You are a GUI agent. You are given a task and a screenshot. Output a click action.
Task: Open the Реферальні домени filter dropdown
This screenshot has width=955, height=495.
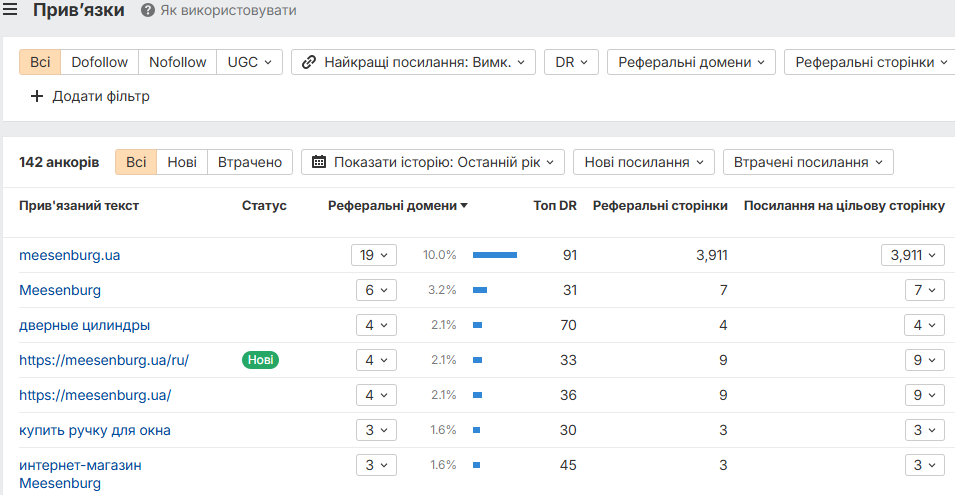[x=691, y=62]
